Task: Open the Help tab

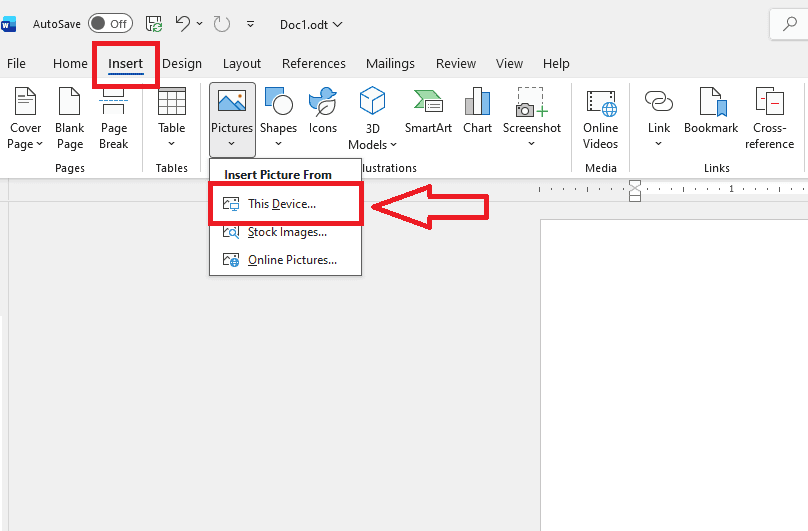Action: click(x=556, y=63)
